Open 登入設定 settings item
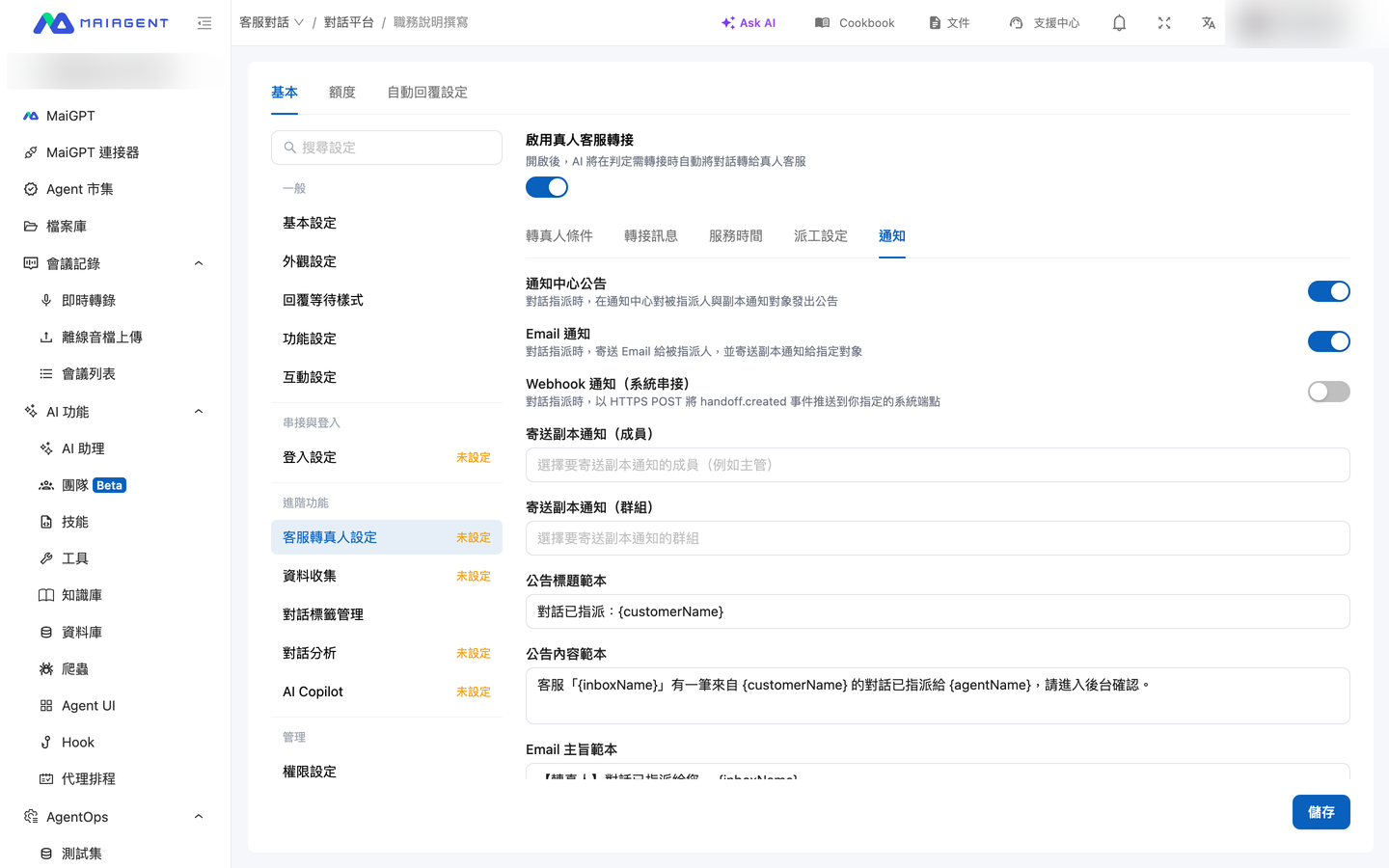The height and width of the screenshot is (868, 1389). 387,457
